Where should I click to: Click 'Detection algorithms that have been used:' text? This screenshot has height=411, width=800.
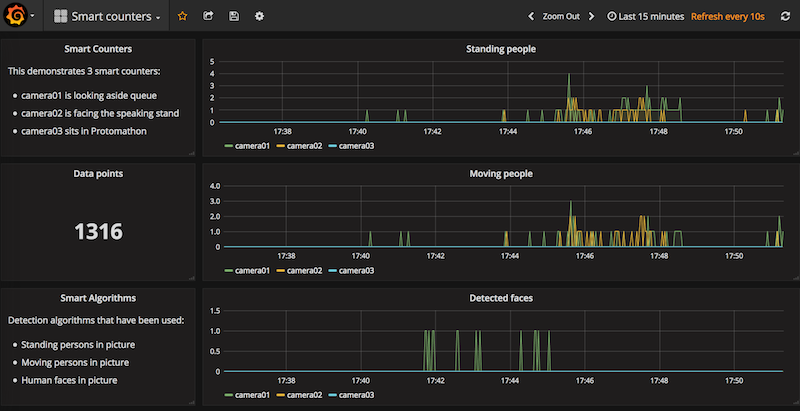(x=96, y=320)
